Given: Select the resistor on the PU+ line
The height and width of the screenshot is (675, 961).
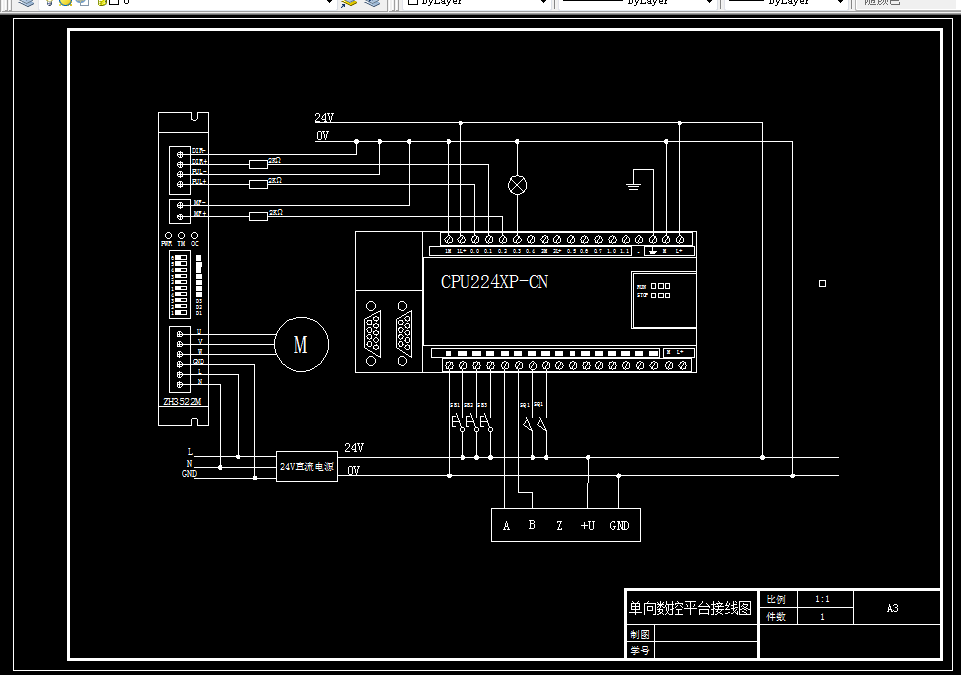Looking at the screenshot, I should coord(258,185).
